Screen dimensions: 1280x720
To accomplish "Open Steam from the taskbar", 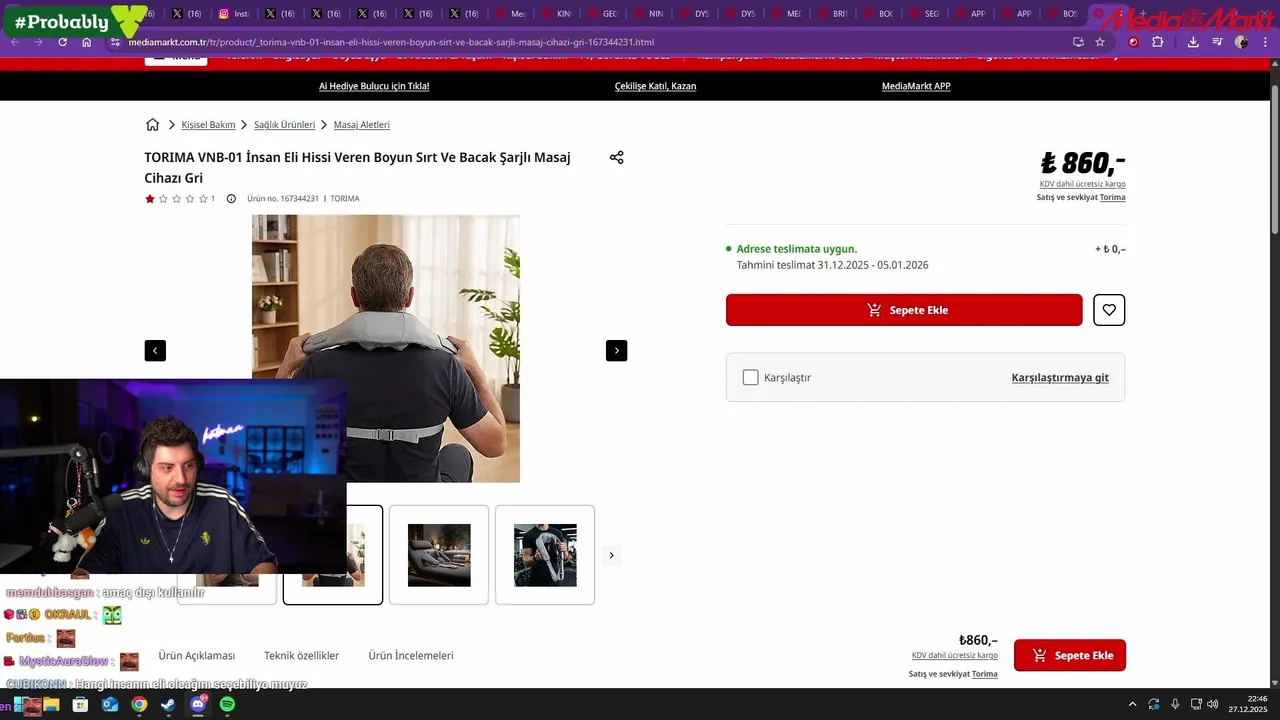I will (x=168, y=705).
